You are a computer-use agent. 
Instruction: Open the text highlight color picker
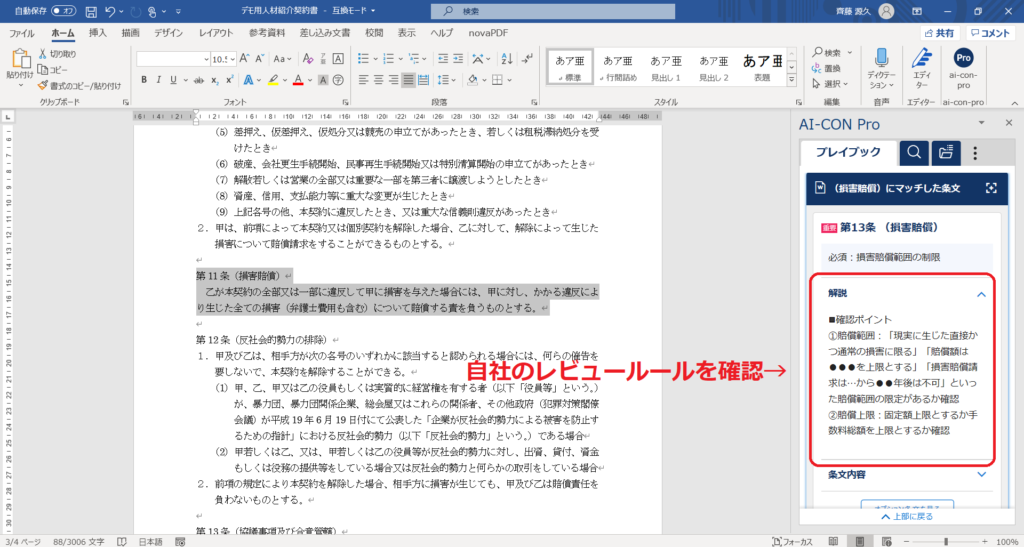(x=284, y=80)
